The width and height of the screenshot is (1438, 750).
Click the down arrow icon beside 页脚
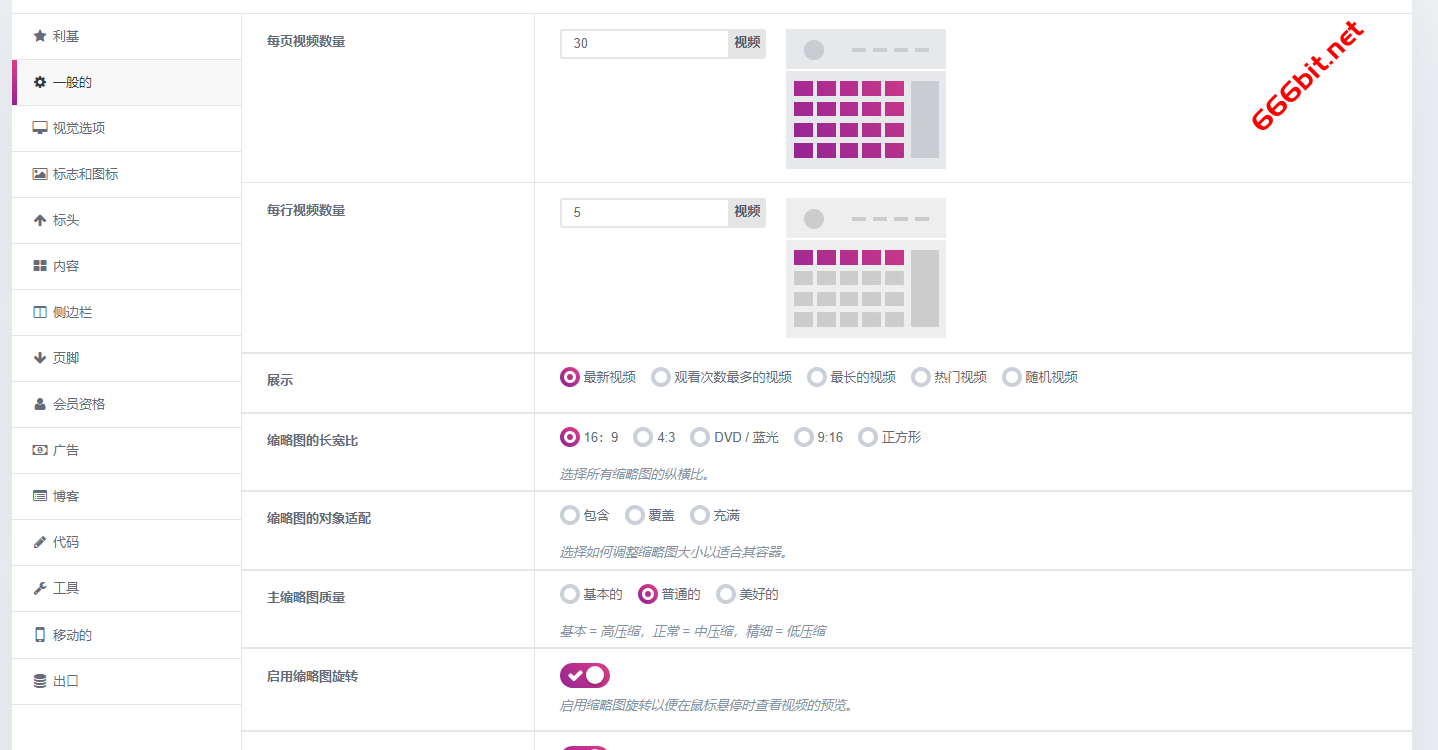[x=40, y=358]
